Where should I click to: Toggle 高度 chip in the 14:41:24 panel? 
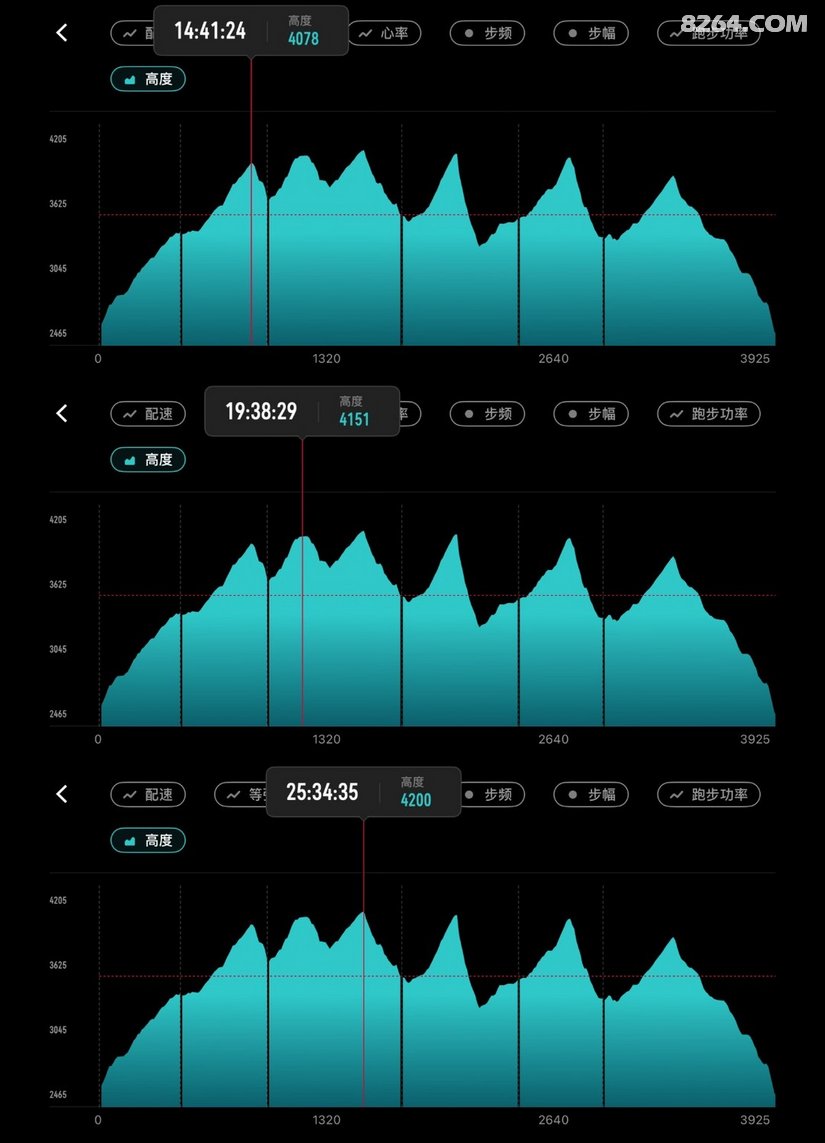coord(148,79)
